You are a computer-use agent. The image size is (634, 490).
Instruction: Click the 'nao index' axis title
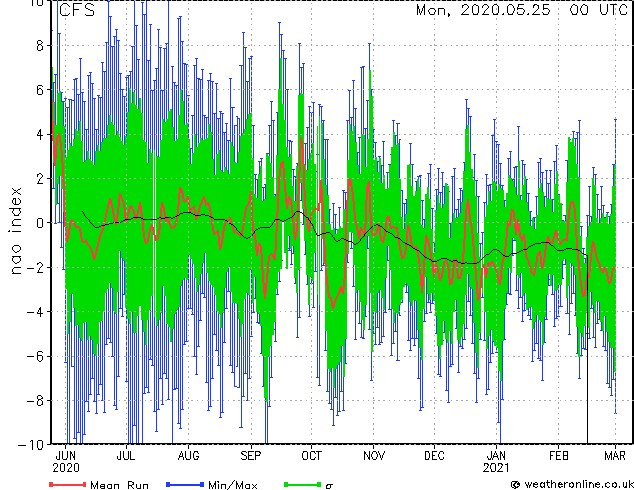pos(15,231)
